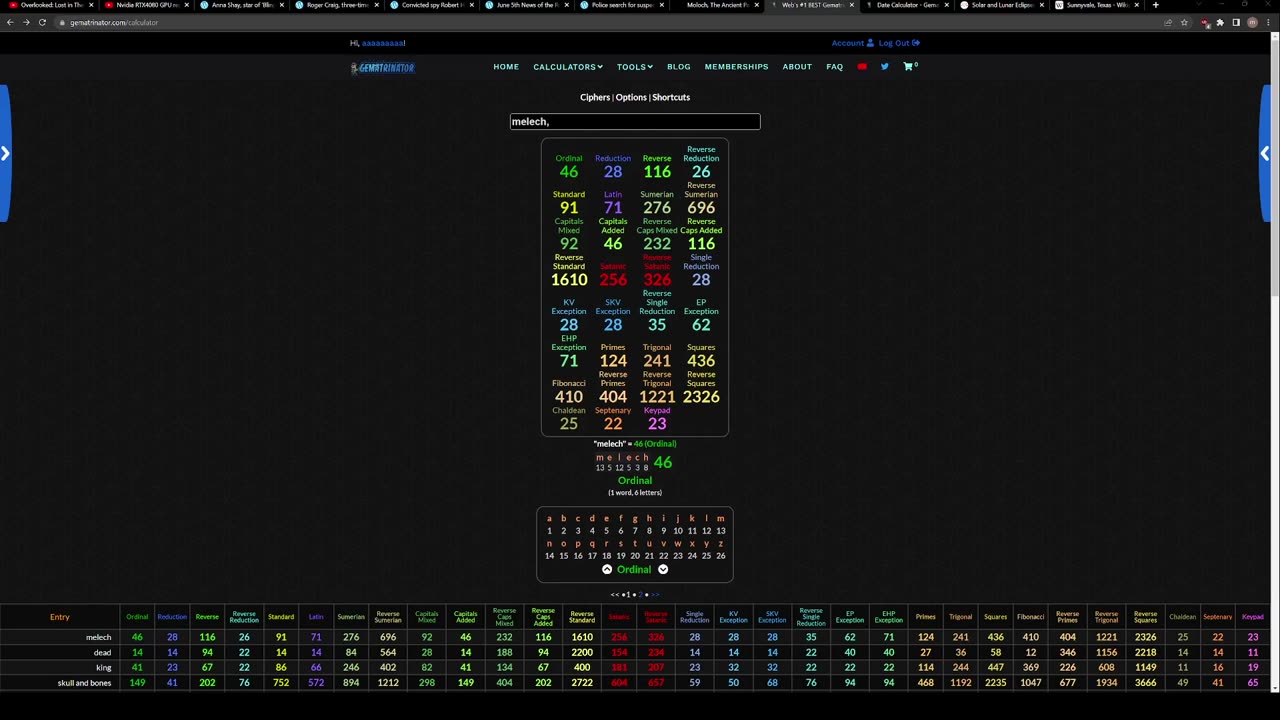Click the browser profile avatar
This screenshot has height=720, width=1280.
click(1252, 22)
